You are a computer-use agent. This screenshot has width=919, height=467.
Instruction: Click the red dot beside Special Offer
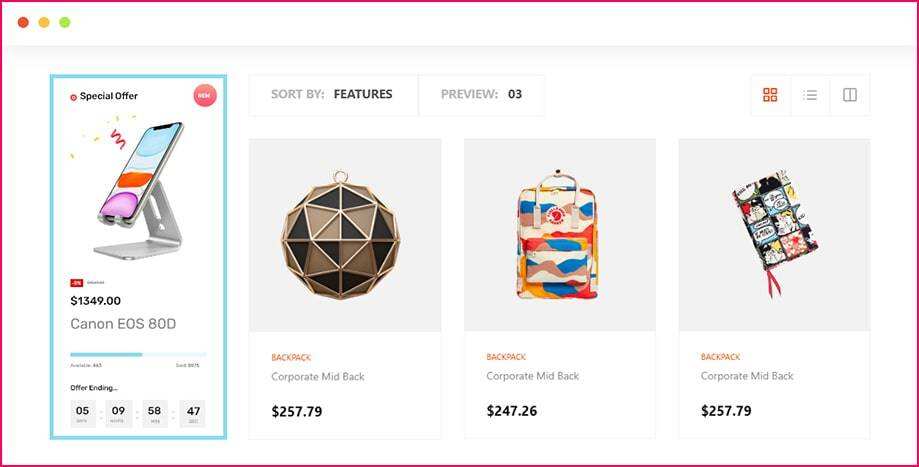click(73, 97)
